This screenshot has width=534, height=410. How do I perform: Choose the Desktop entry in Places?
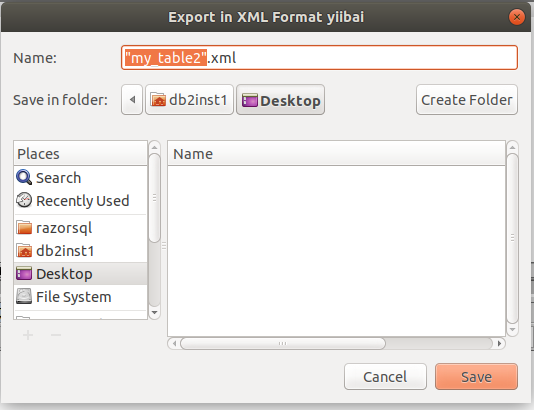[80, 274]
